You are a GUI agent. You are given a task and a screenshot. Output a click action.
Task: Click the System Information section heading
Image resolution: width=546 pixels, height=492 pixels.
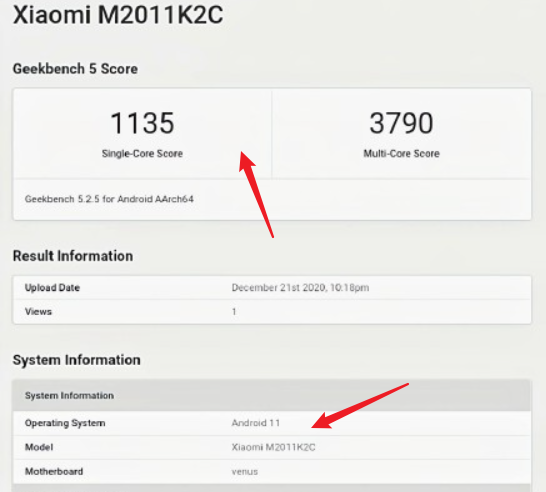tap(77, 360)
